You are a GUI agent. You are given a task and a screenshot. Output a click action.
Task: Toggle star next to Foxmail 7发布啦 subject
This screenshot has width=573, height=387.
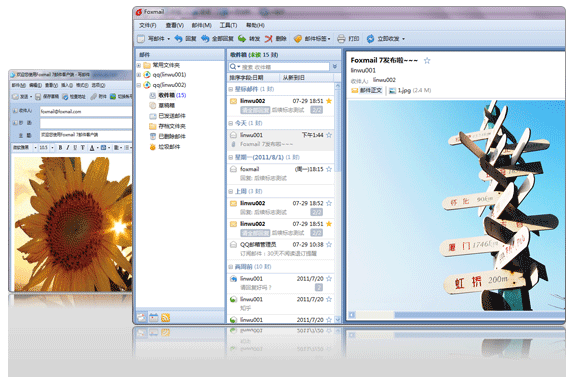[427, 61]
